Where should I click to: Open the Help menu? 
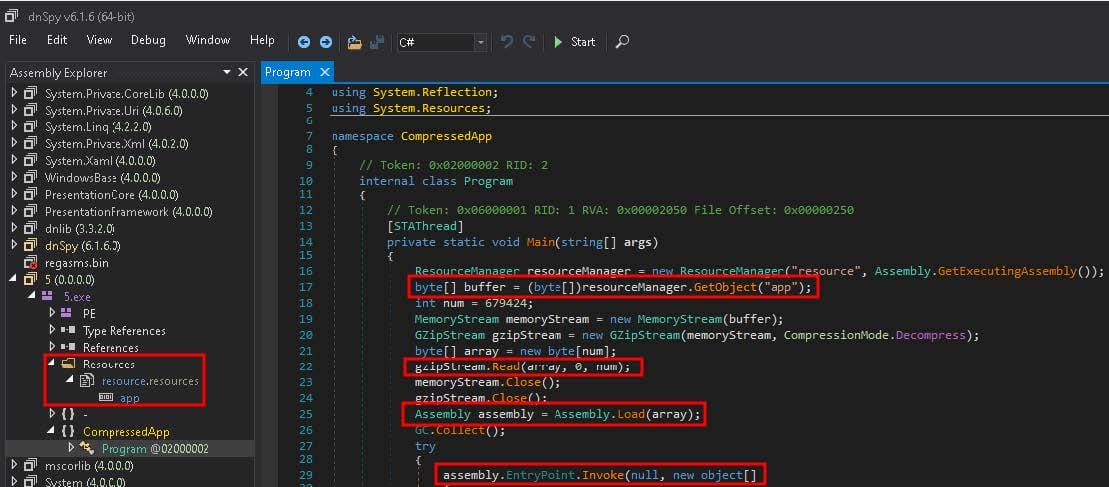tap(262, 40)
